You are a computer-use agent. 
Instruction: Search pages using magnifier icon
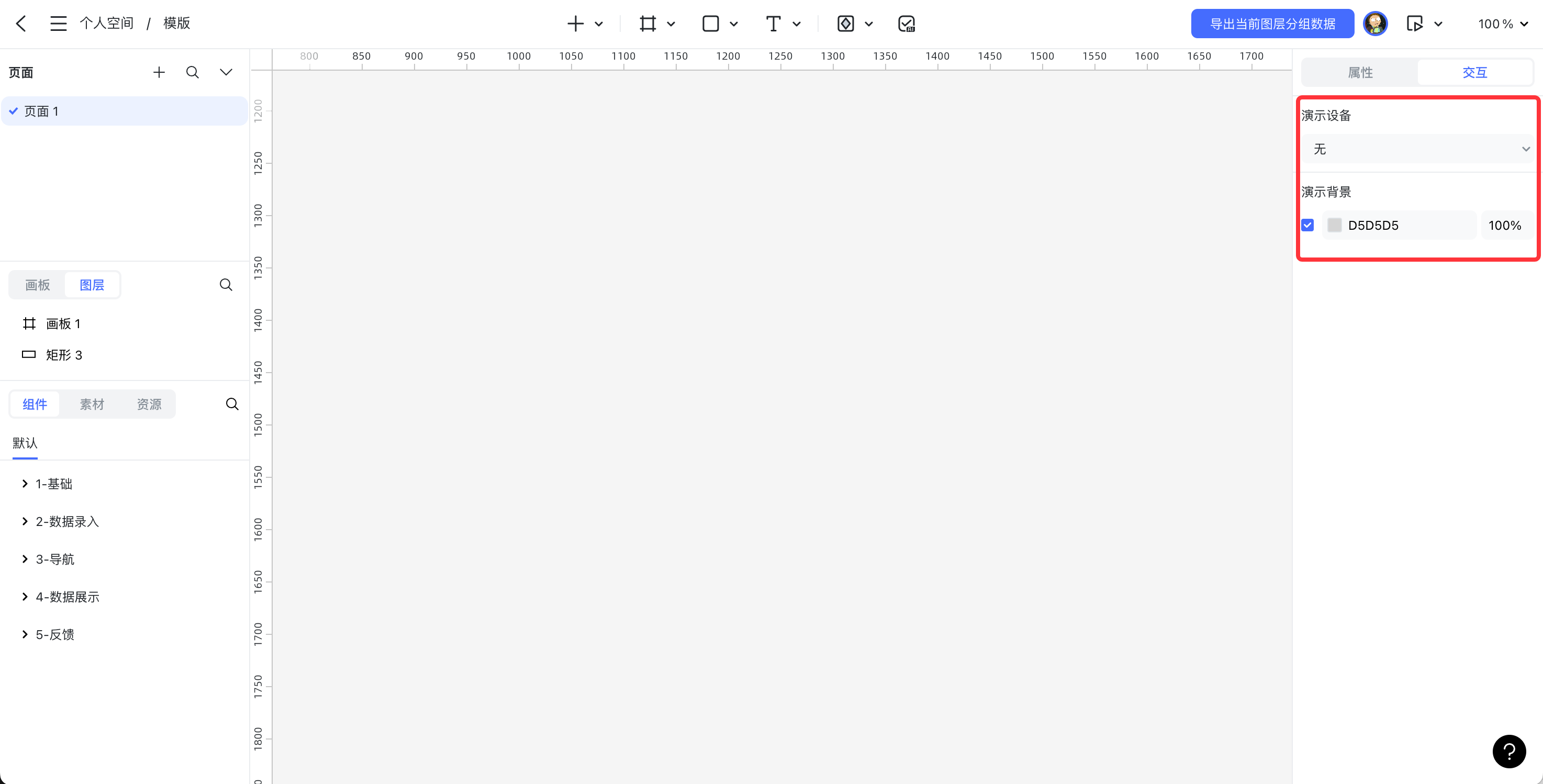192,72
